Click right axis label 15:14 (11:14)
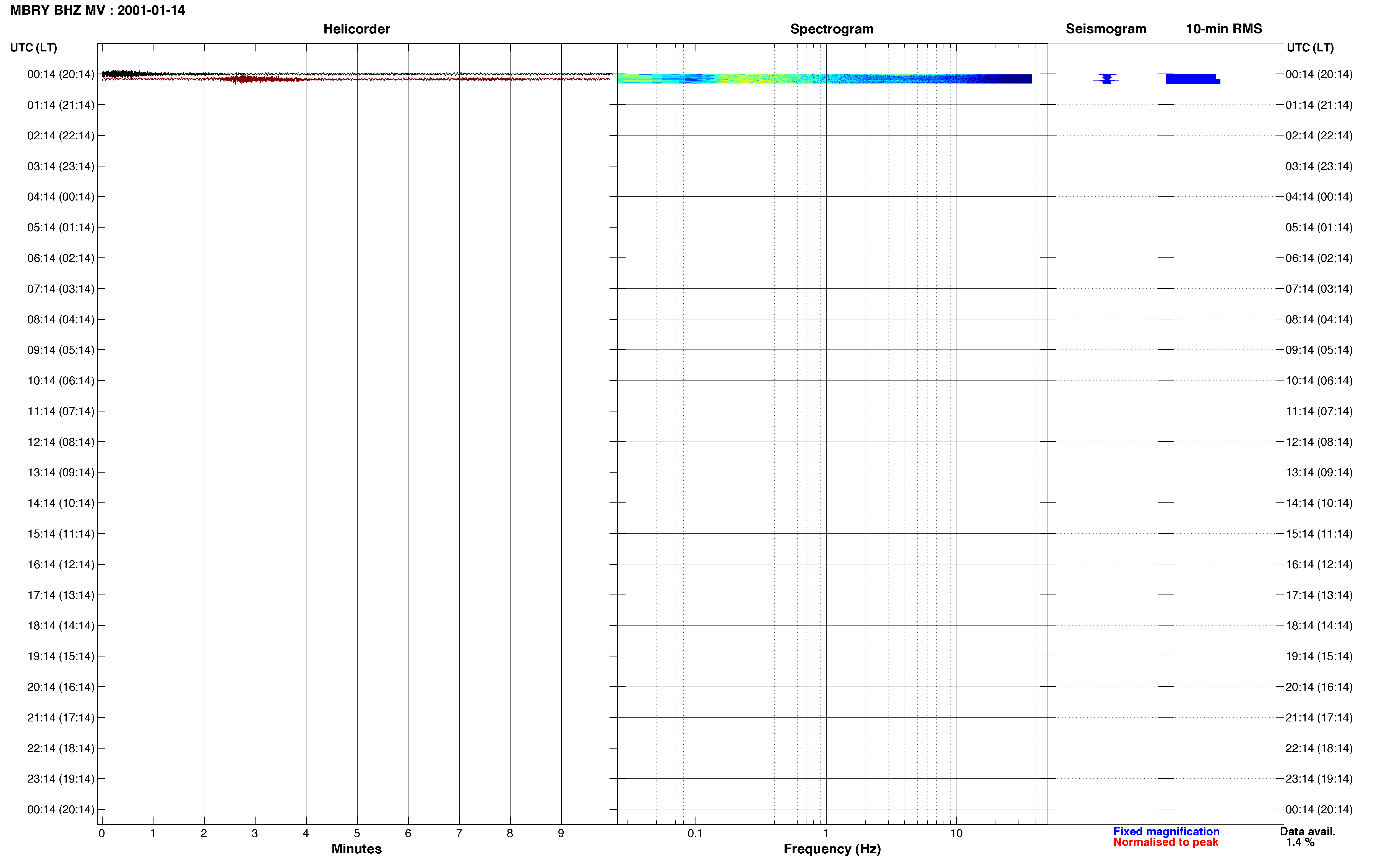Viewport: 1388px width, 868px height. [1319, 533]
